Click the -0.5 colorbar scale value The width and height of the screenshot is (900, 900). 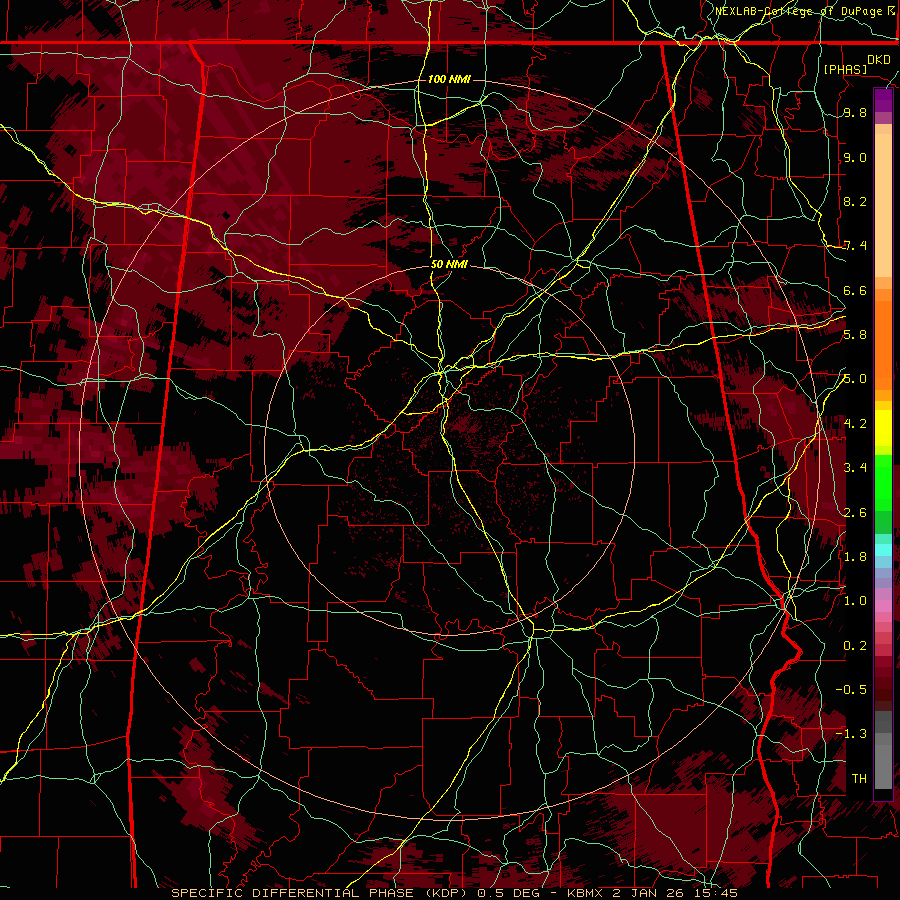tap(851, 689)
